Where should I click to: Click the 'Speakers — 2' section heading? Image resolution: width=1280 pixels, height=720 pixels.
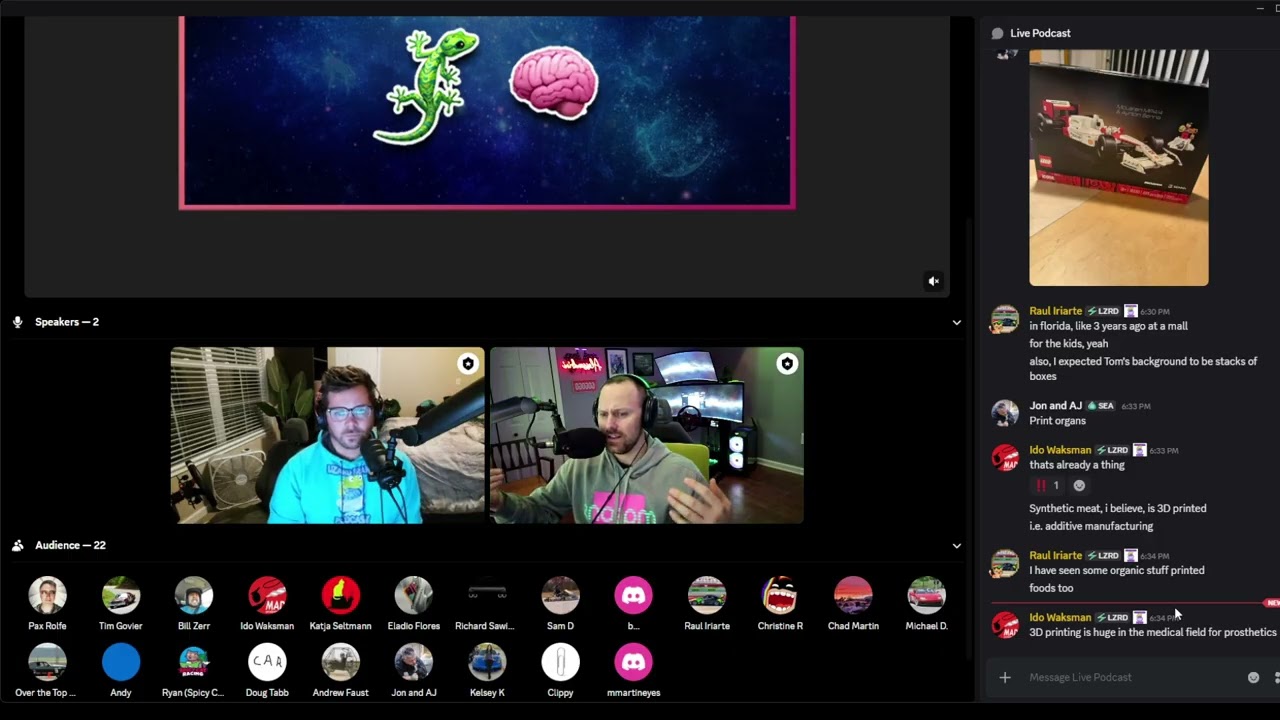tap(67, 322)
